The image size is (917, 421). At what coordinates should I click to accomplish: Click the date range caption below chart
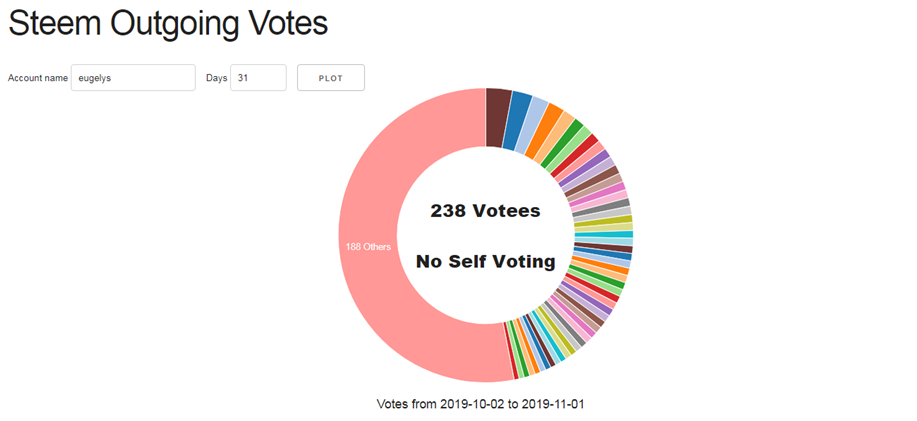pos(480,404)
